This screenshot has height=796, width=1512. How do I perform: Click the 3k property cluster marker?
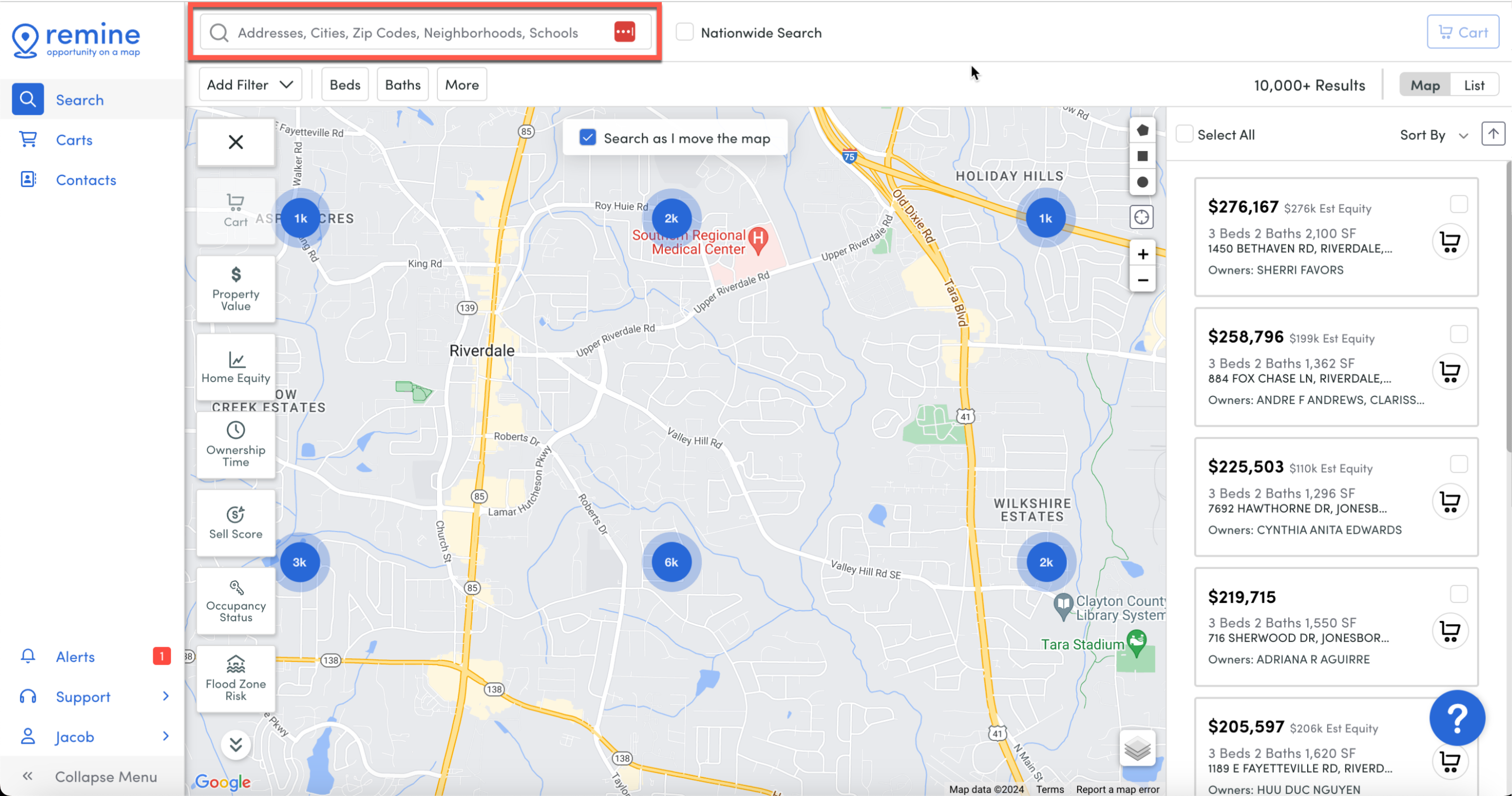click(299, 562)
